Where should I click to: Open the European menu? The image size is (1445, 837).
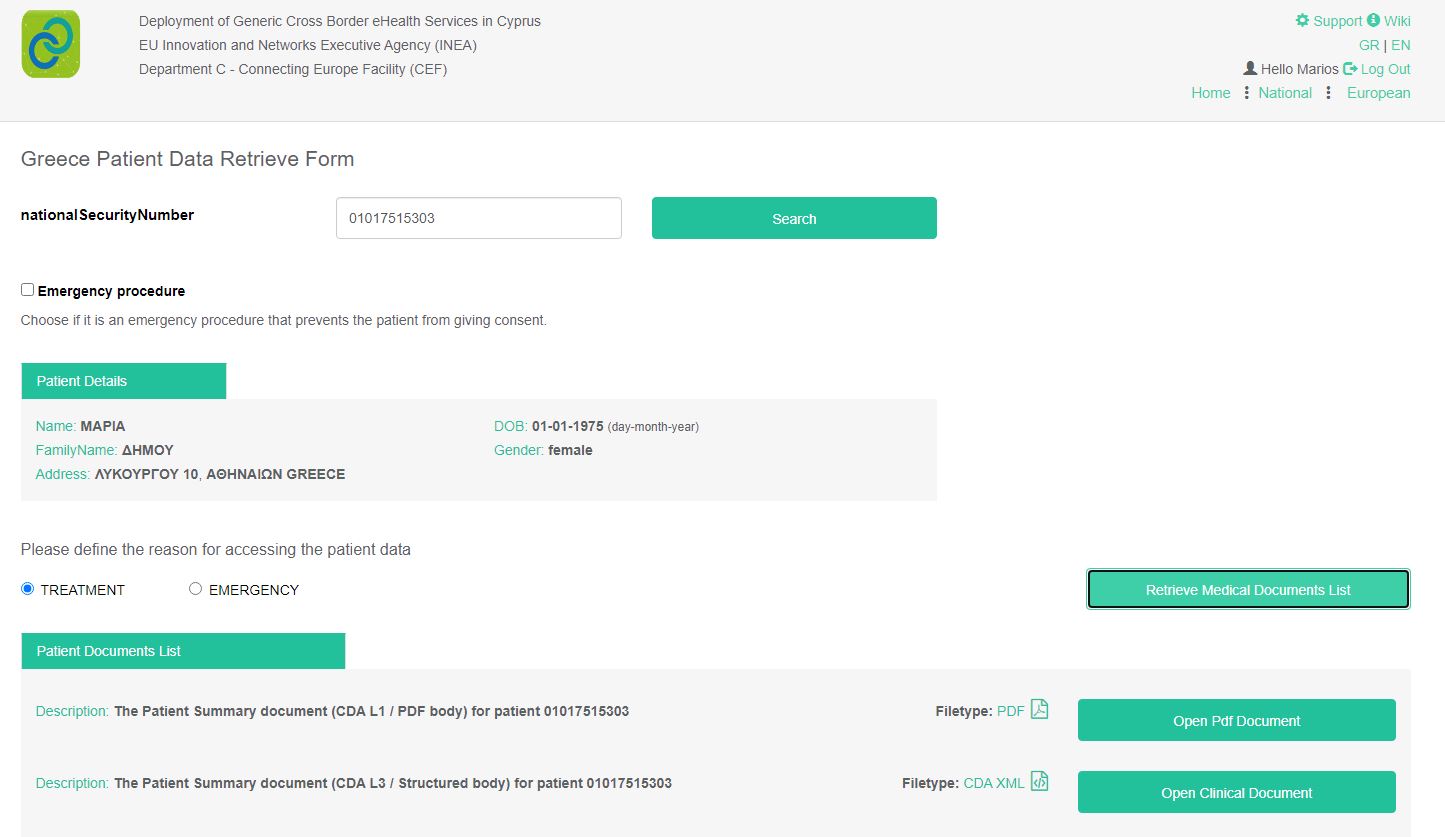pyautogui.click(x=1378, y=93)
